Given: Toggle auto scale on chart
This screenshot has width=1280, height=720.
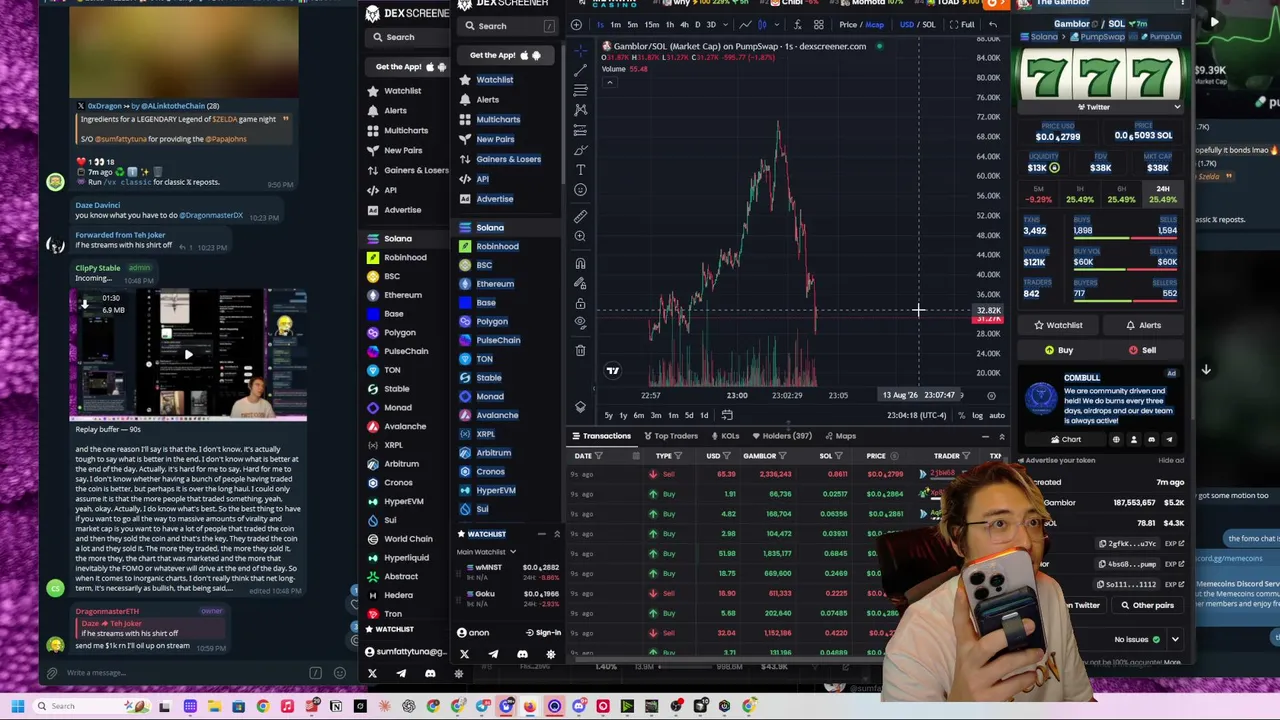Looking at the screenshot, I should [996, 415].
